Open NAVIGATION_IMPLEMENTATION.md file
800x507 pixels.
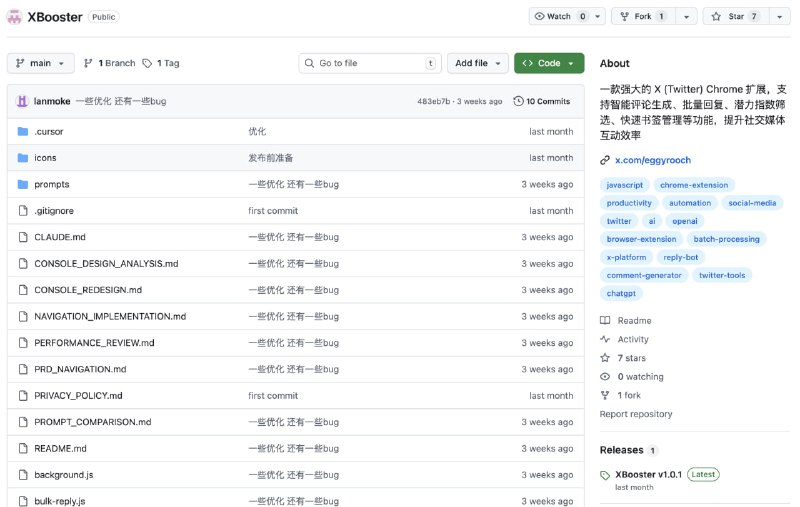(x=110, y=316)
